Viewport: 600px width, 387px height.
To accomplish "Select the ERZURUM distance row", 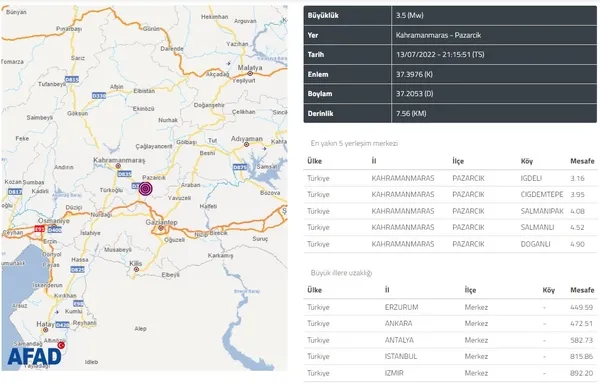I will pos(450,307).
